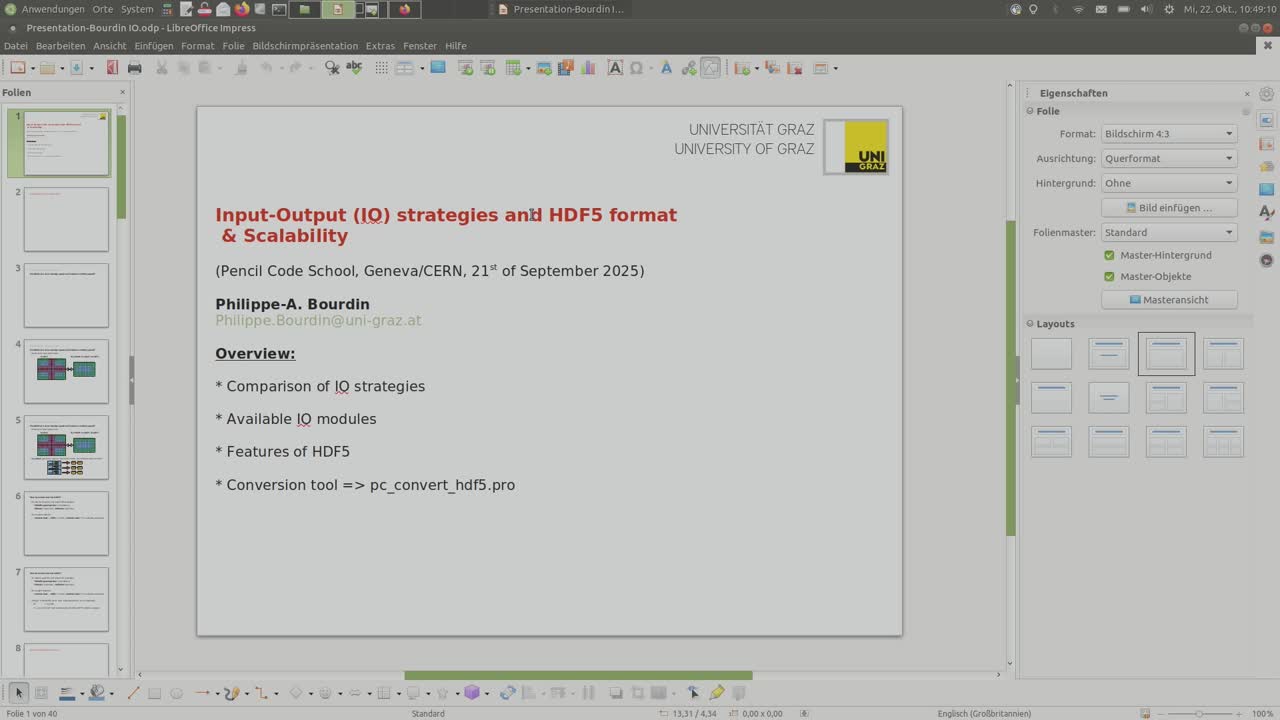The height and width of the screenshot is (720, 1280).
Task: Select the line drawing tool
Action: click(x=133, y=693)
